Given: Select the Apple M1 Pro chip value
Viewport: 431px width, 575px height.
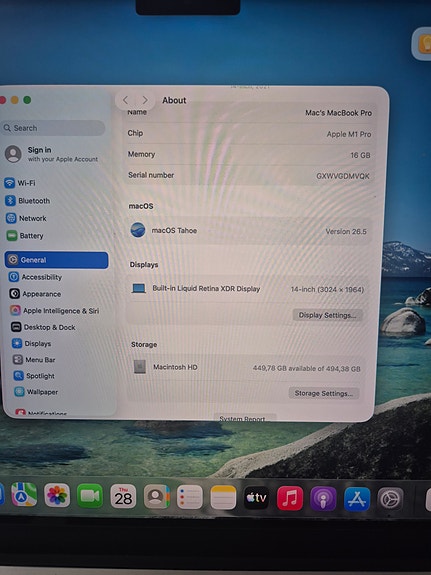Looking at the screenshot, I should [349, 134].
